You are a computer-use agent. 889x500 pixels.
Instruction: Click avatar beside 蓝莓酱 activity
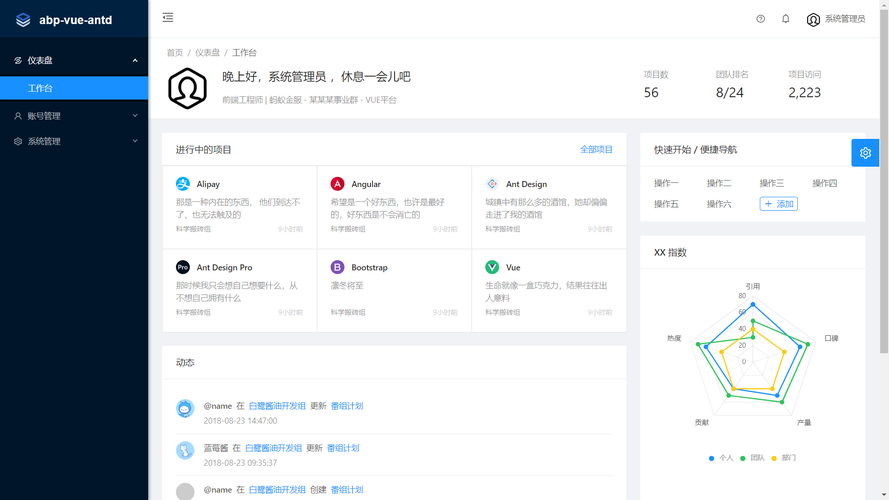(x=185, y=450)
